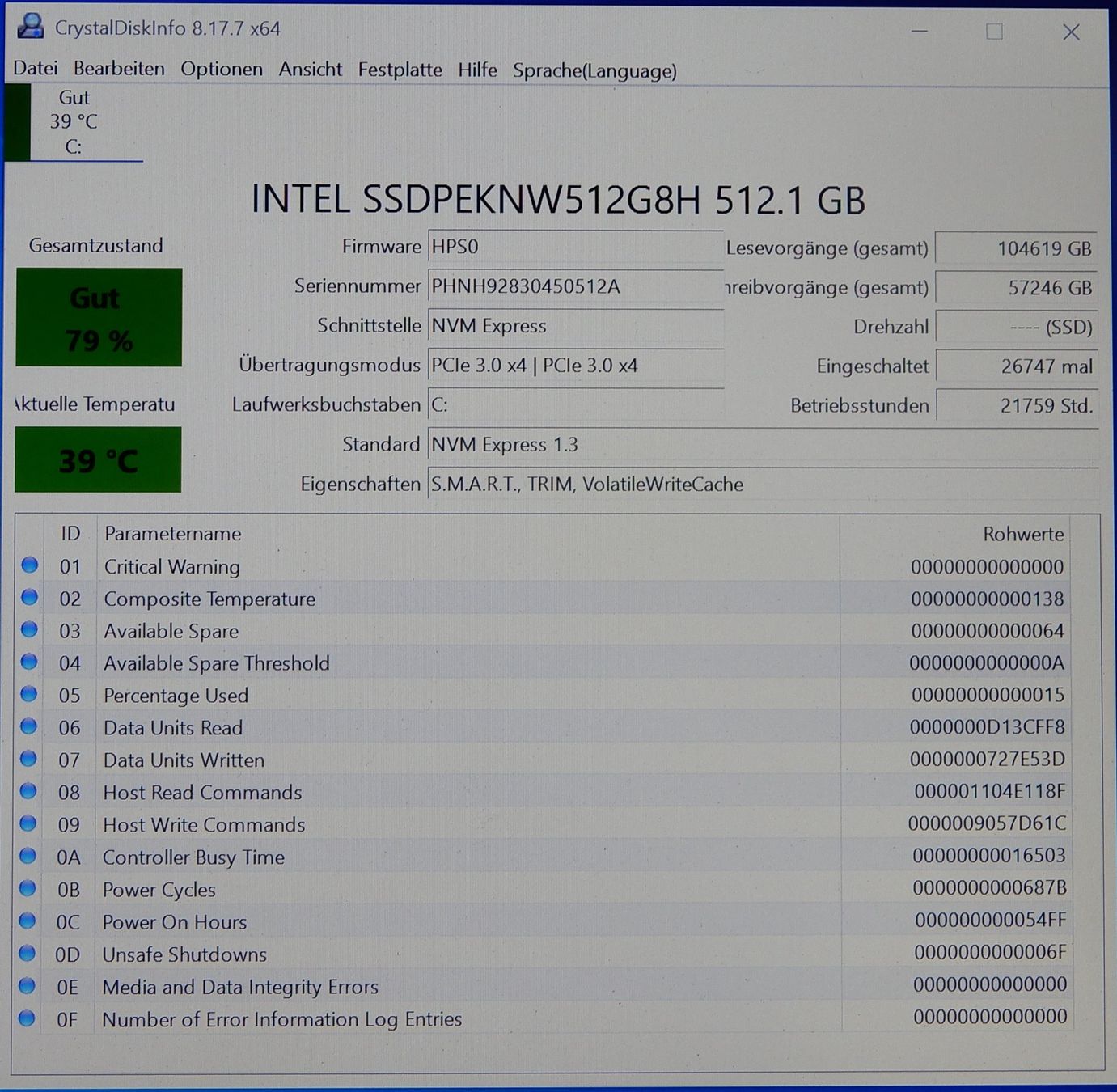Image resolution: width=1117 pixels, height=1092 pixels.
Task: Click the Standard field NVM Express 1.3
Action: [763, 444]
